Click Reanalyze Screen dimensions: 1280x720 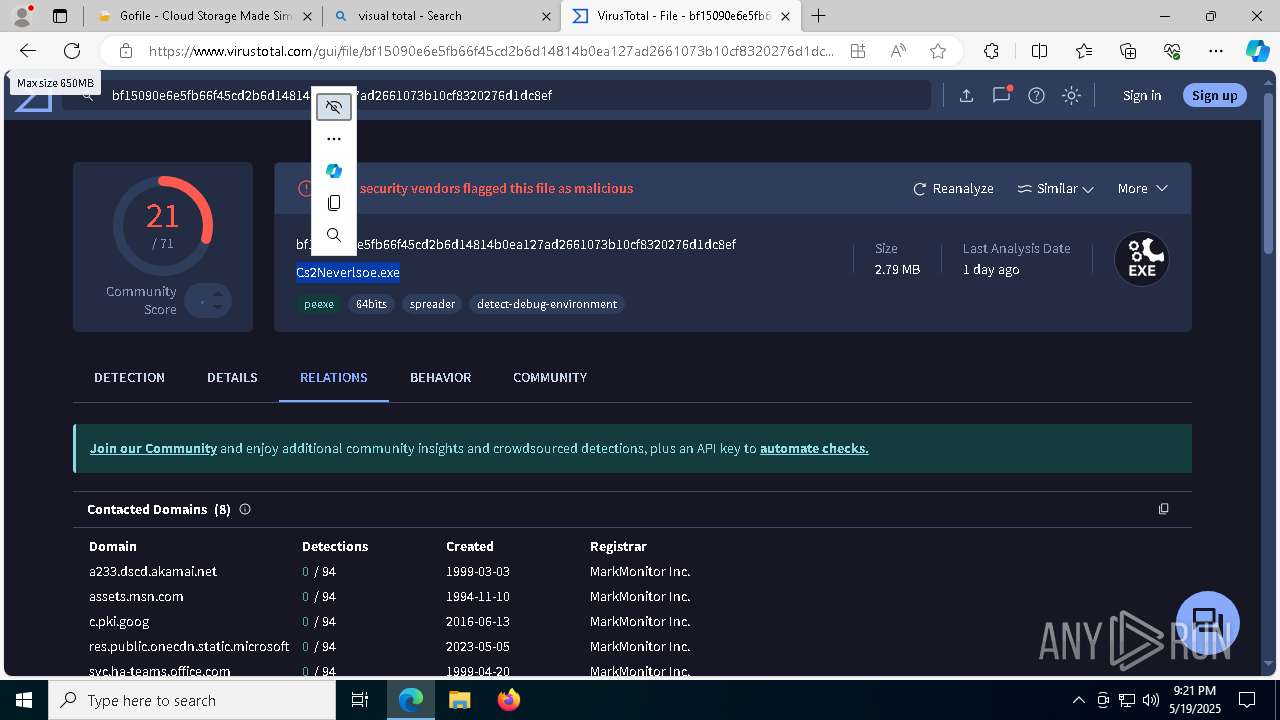coord(953,188)
